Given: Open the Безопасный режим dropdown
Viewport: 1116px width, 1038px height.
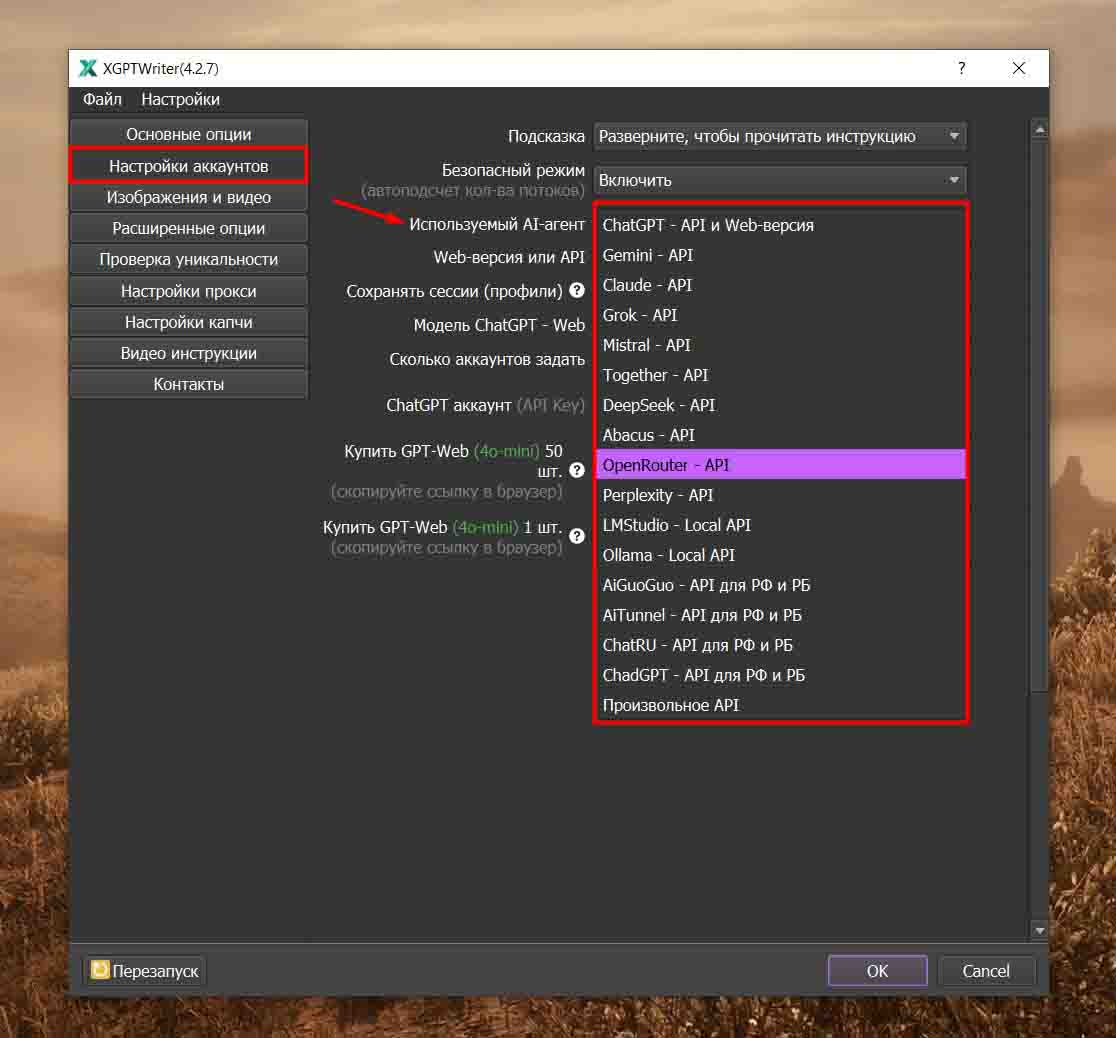Looking at the screenshot, I should [x=780, y=180].
